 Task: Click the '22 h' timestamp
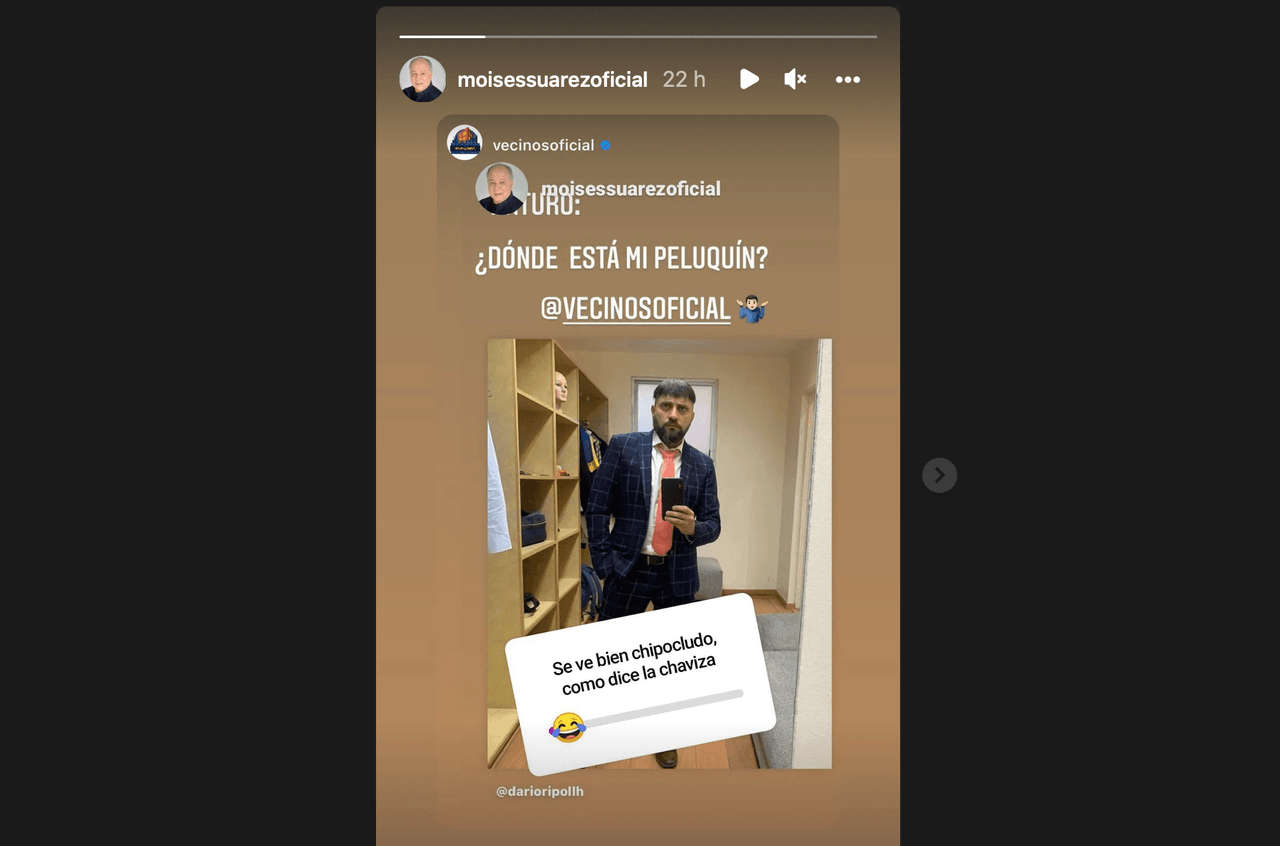click(x=684, y=80)
